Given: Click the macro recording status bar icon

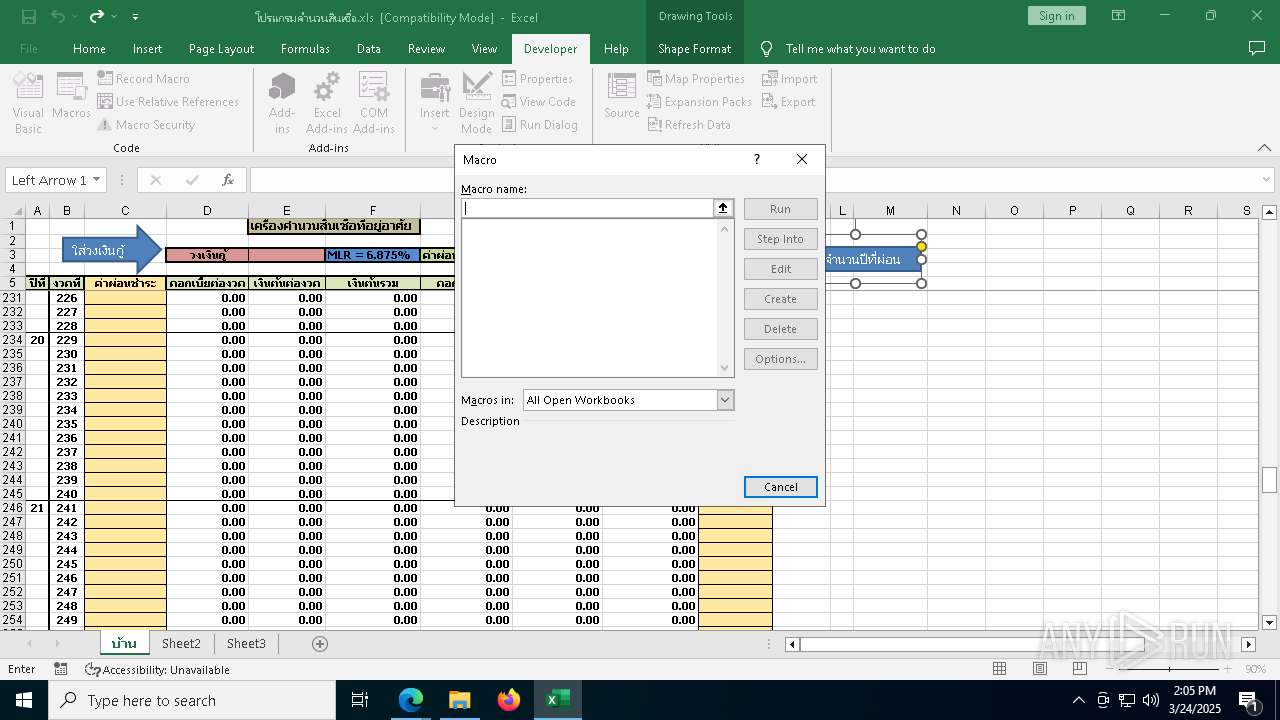Looking at the screenshot, I should pyautogui.click(x=61, y=669).
